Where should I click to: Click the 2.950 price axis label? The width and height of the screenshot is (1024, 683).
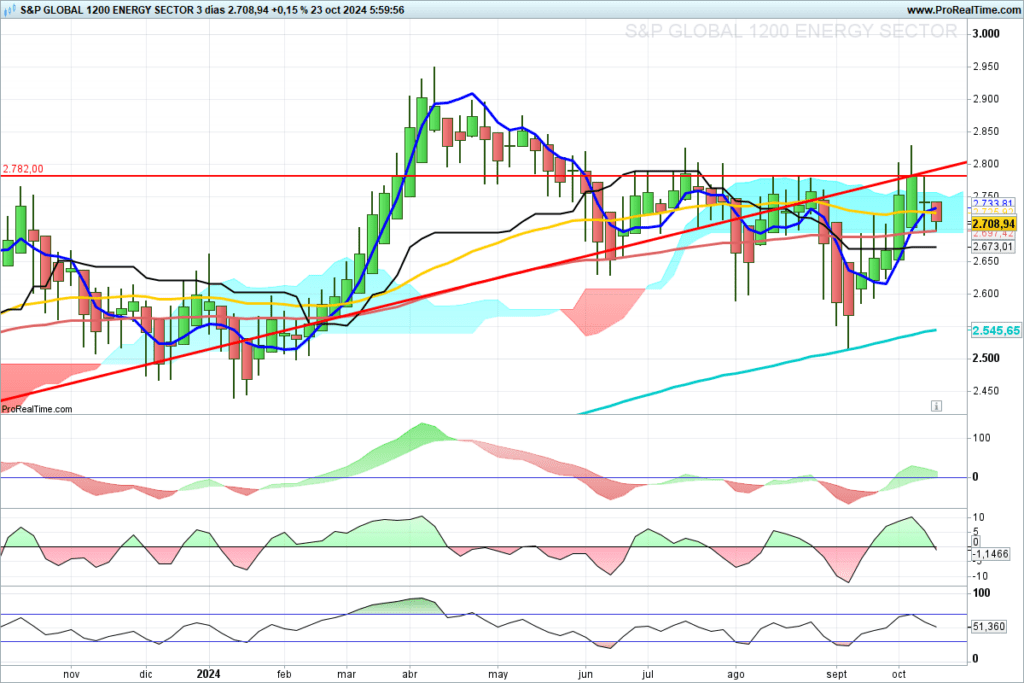click(x=986, y=67)
